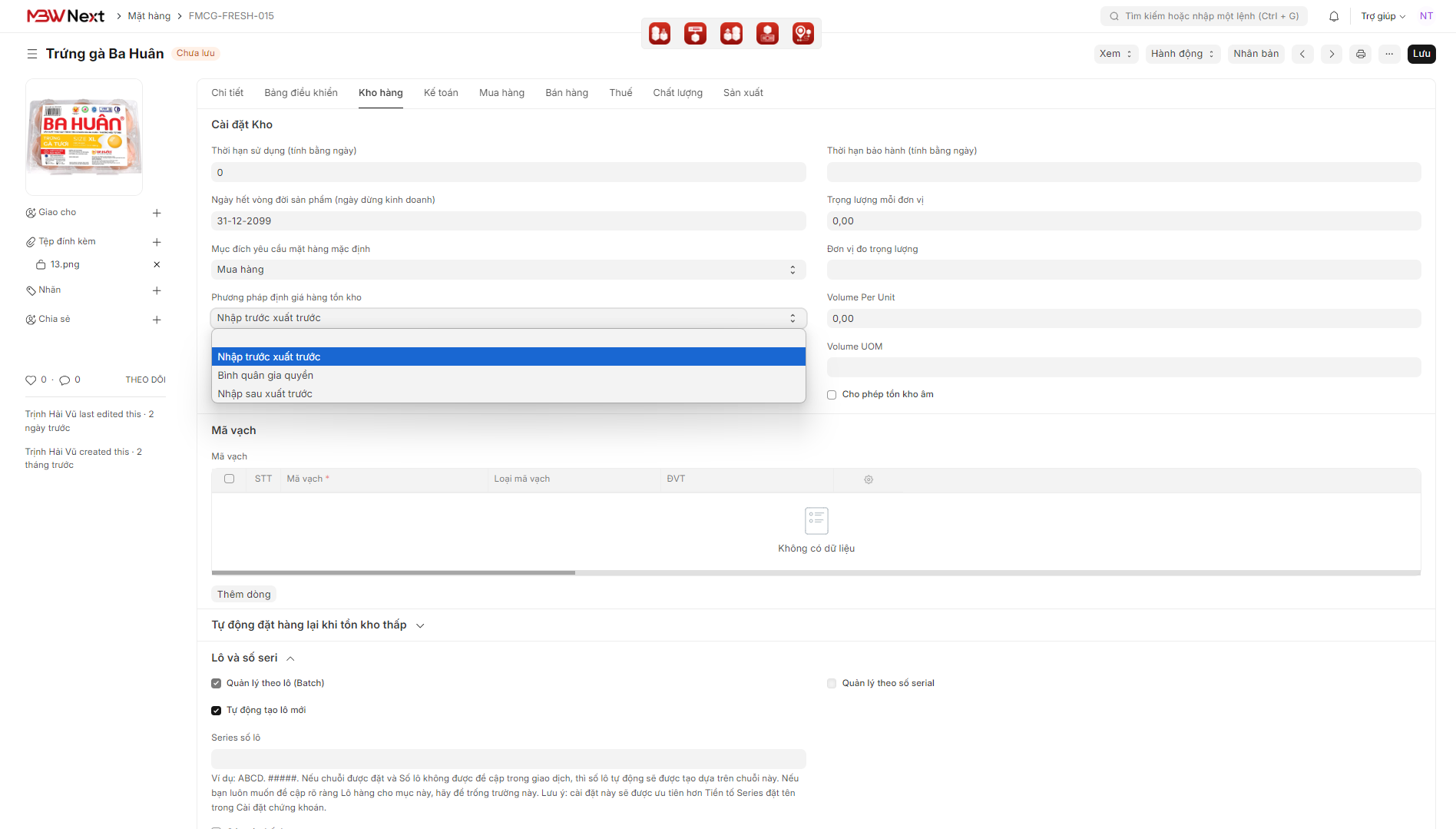Add a new attachment with plus icon
Screen dimensions: 1456x829
pos(157,242)
